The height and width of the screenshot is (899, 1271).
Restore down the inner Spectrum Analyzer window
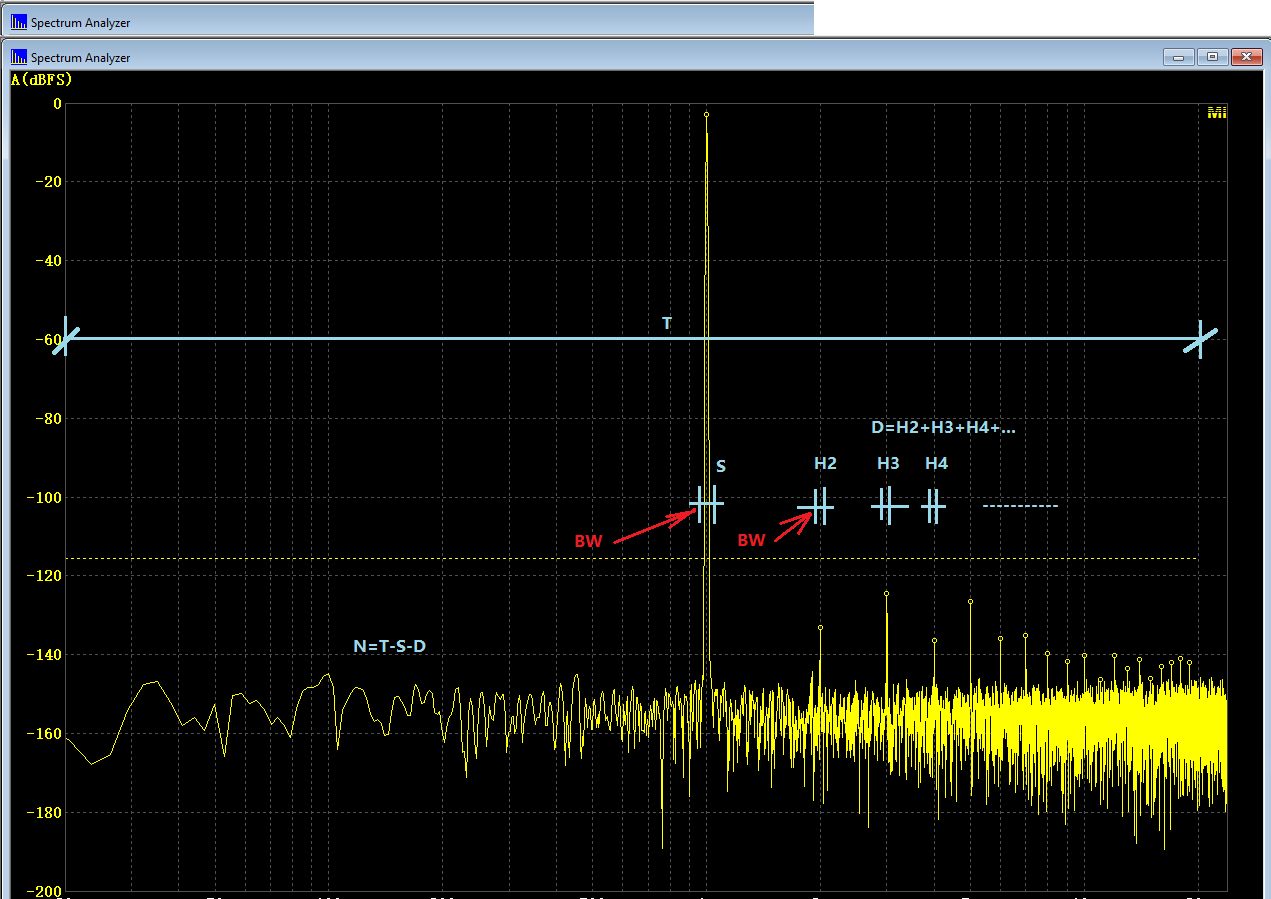click(1212, 57)
